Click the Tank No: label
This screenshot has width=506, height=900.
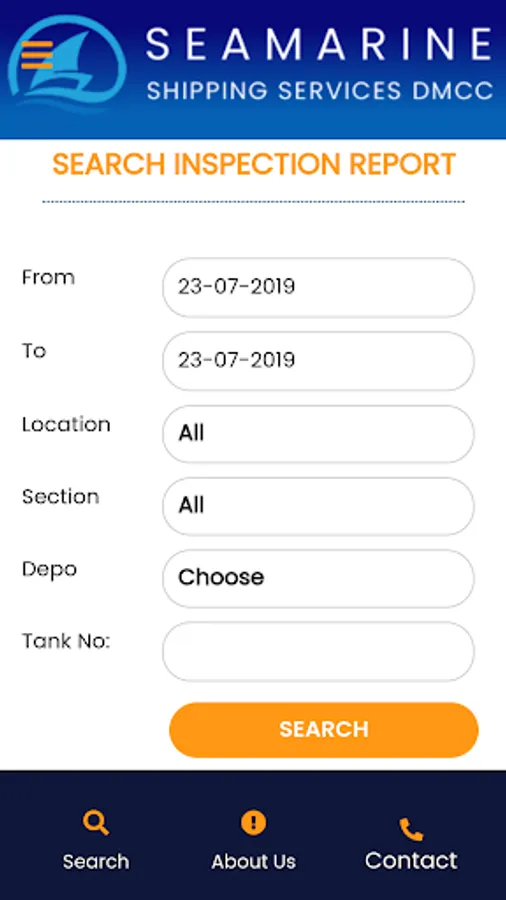click(66, 641)
